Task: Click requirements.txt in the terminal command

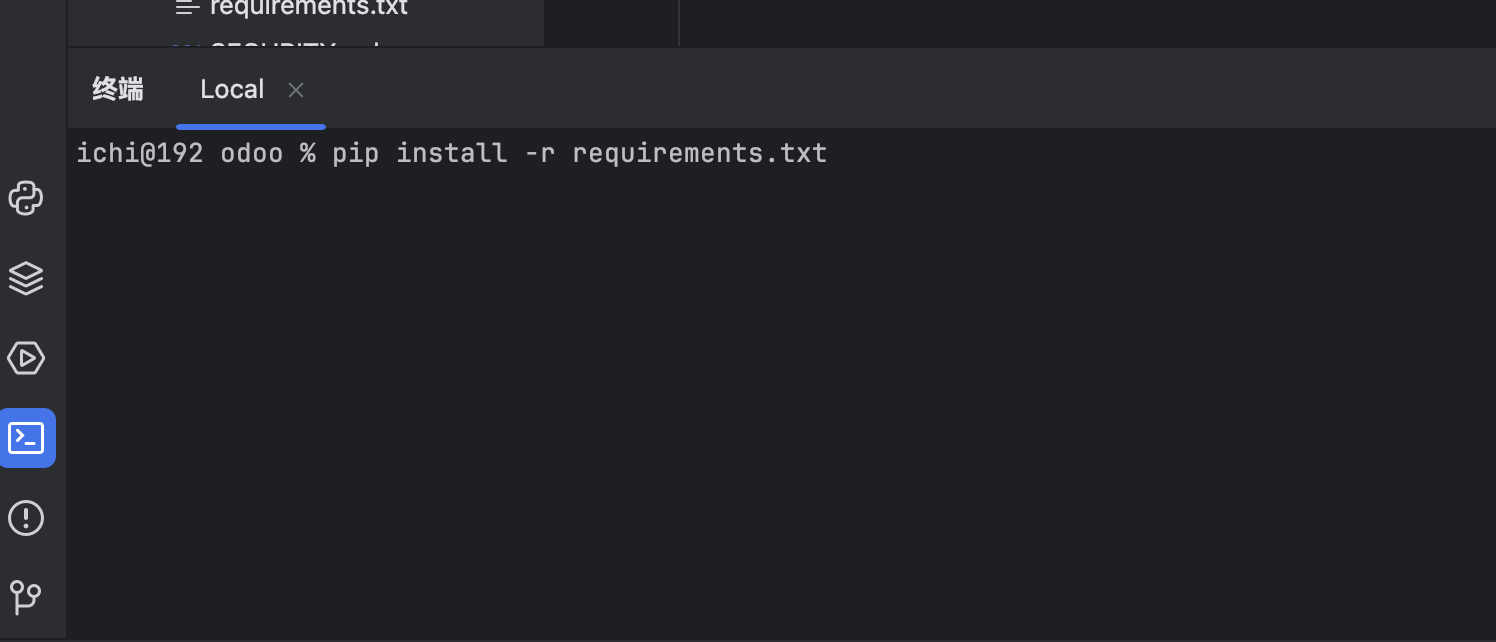Action: 700,153
